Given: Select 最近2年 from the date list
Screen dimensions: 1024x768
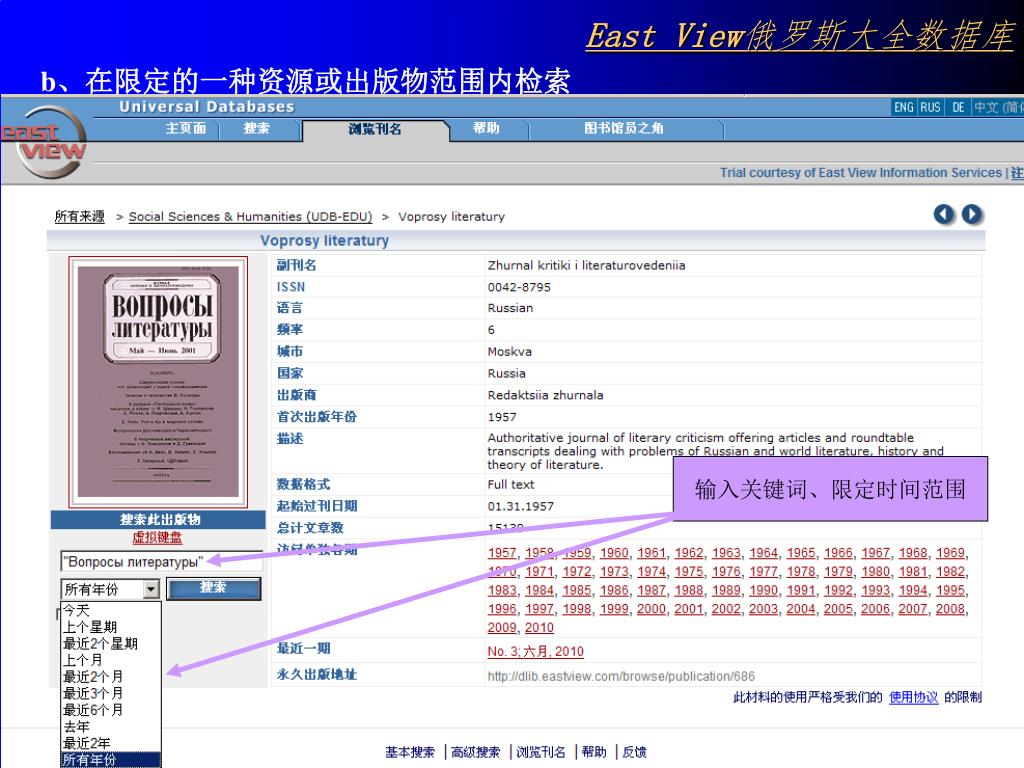Looking at the screenshot, I should (x=87, y=743).
